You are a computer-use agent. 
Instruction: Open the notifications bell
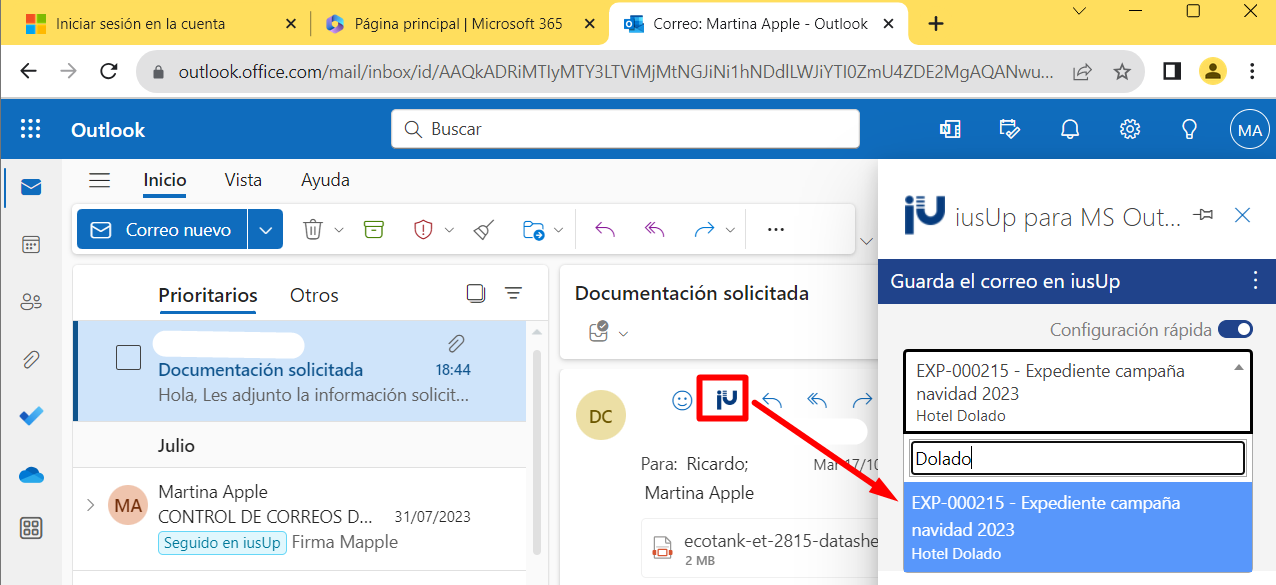[x=1070, y=129]
